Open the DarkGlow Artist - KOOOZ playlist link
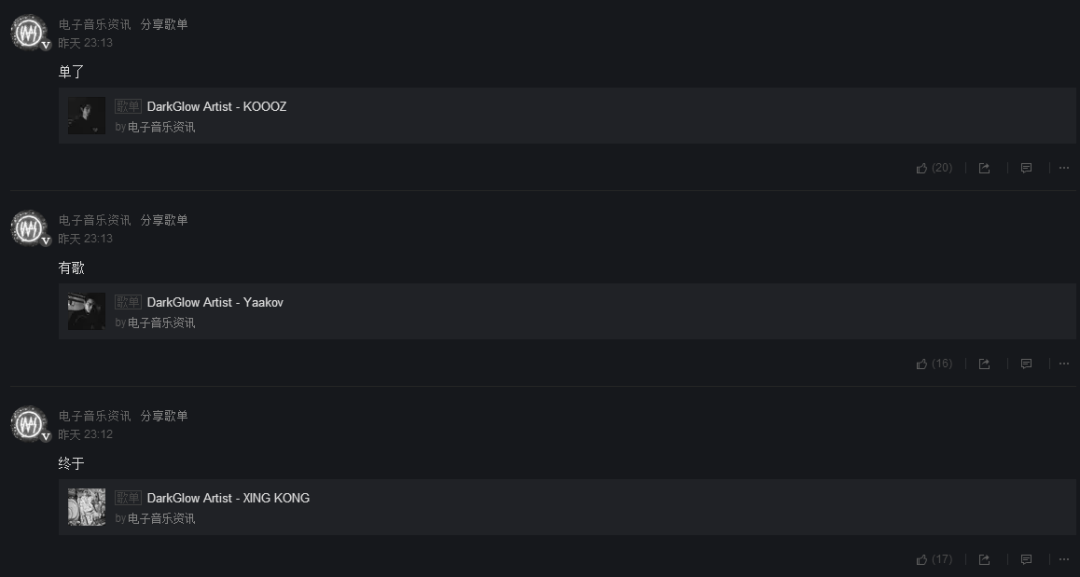The width and height of the screenshot is (1080, 577). point(216,107)
